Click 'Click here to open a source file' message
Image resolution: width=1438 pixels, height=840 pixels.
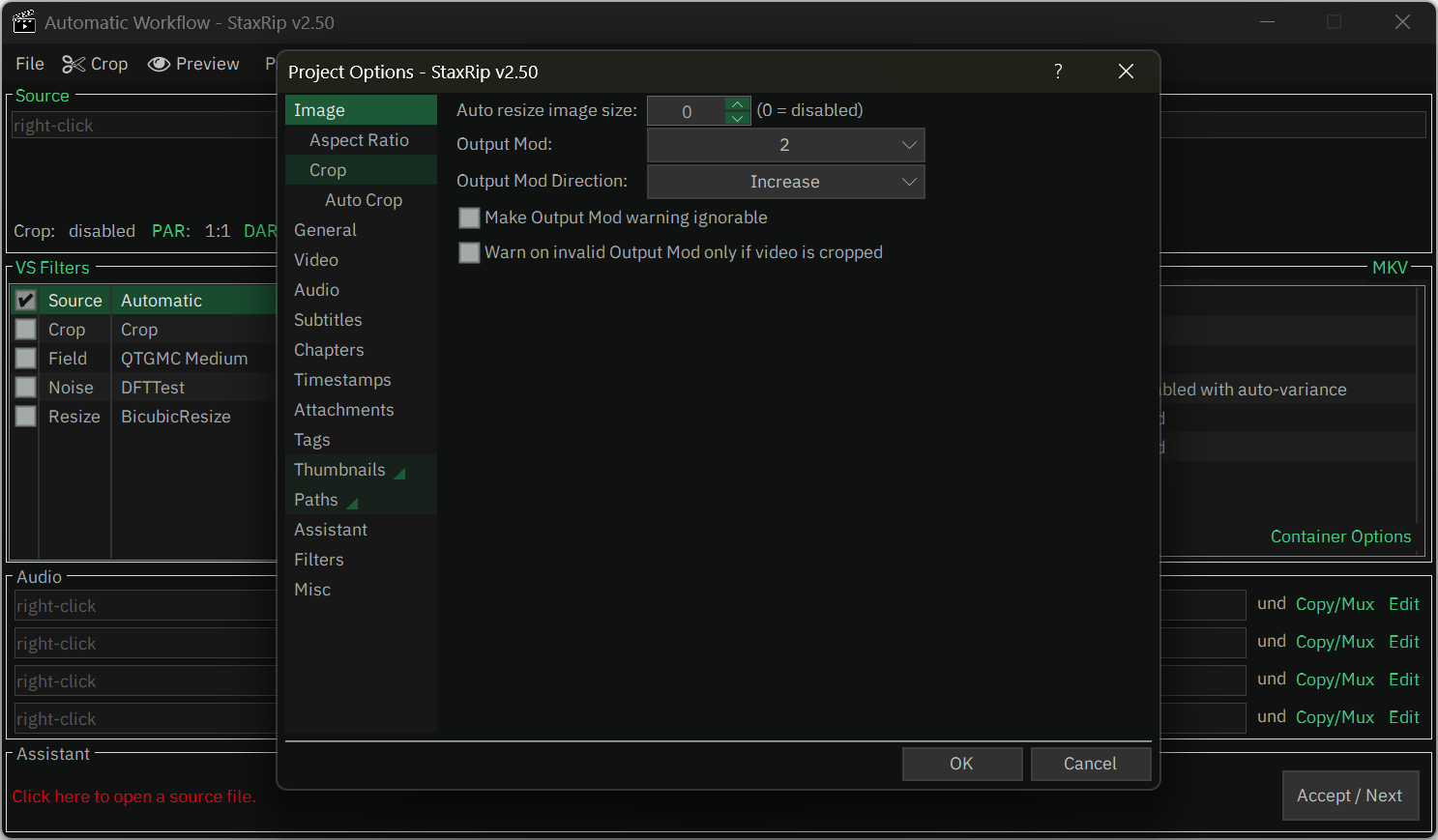coord(133,797)
